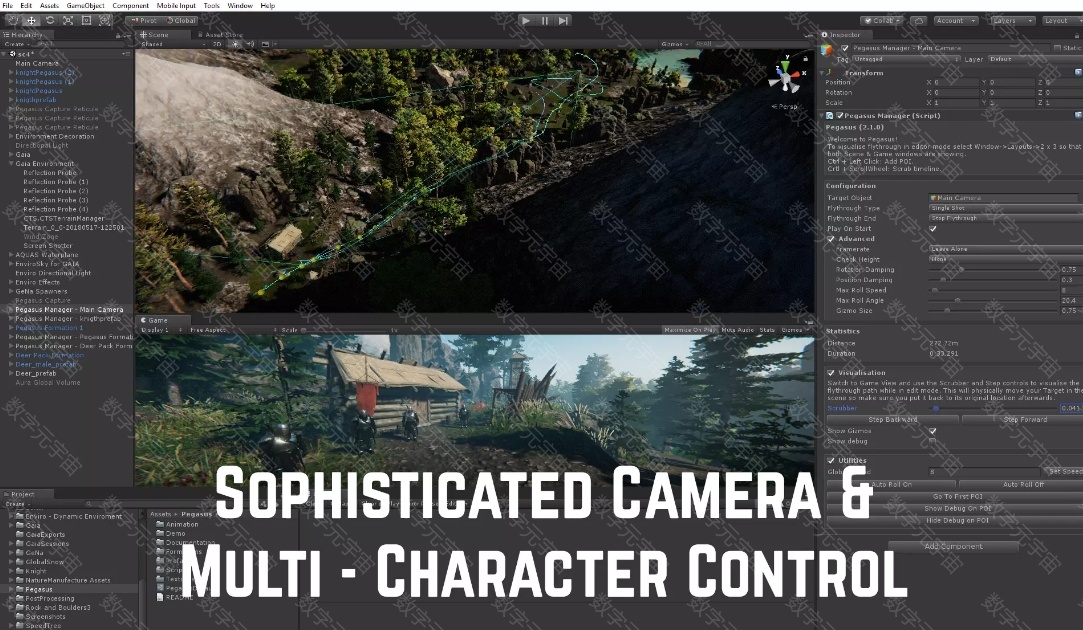Select the Move tool in toolbar

point(31,20)
